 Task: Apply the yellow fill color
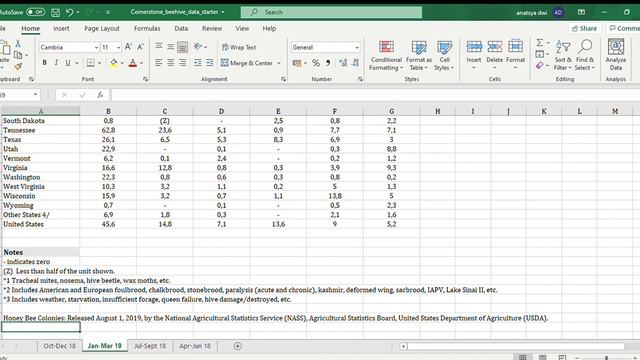[x=114, y=63]
